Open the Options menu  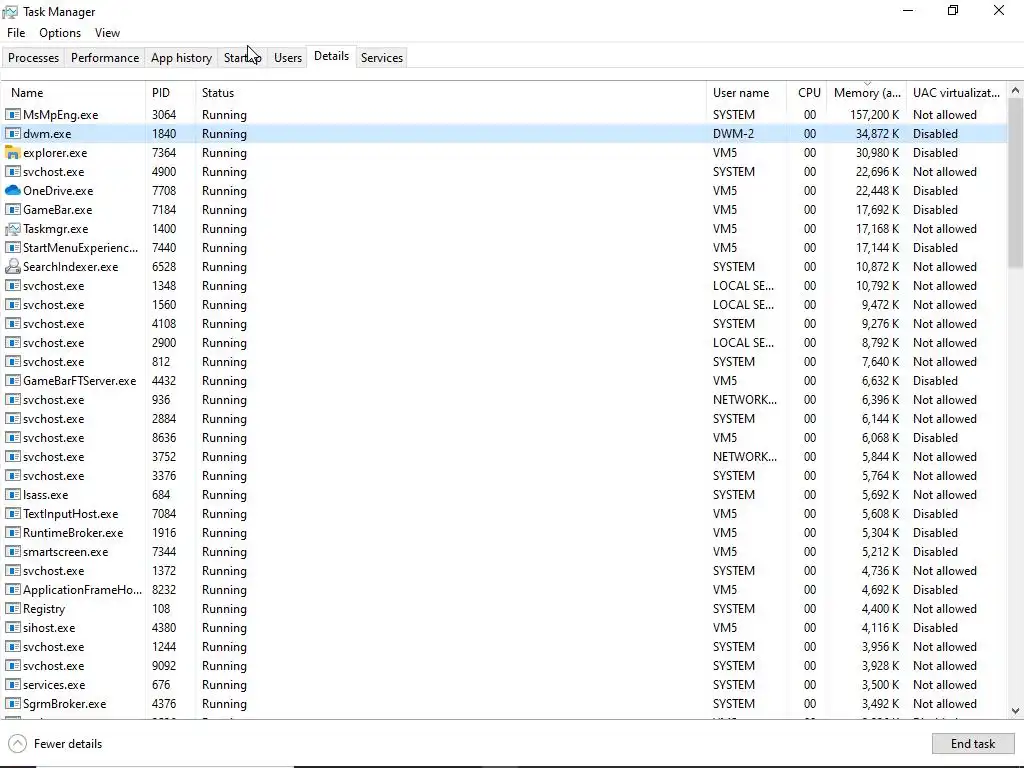click(x=60, y=33)
